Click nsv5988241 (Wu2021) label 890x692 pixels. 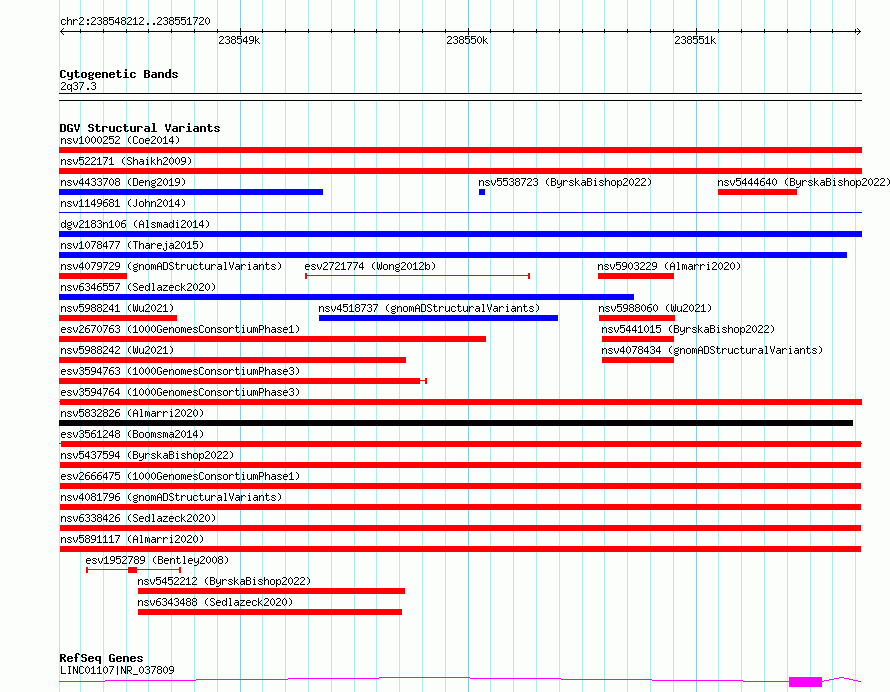(117, 308)
